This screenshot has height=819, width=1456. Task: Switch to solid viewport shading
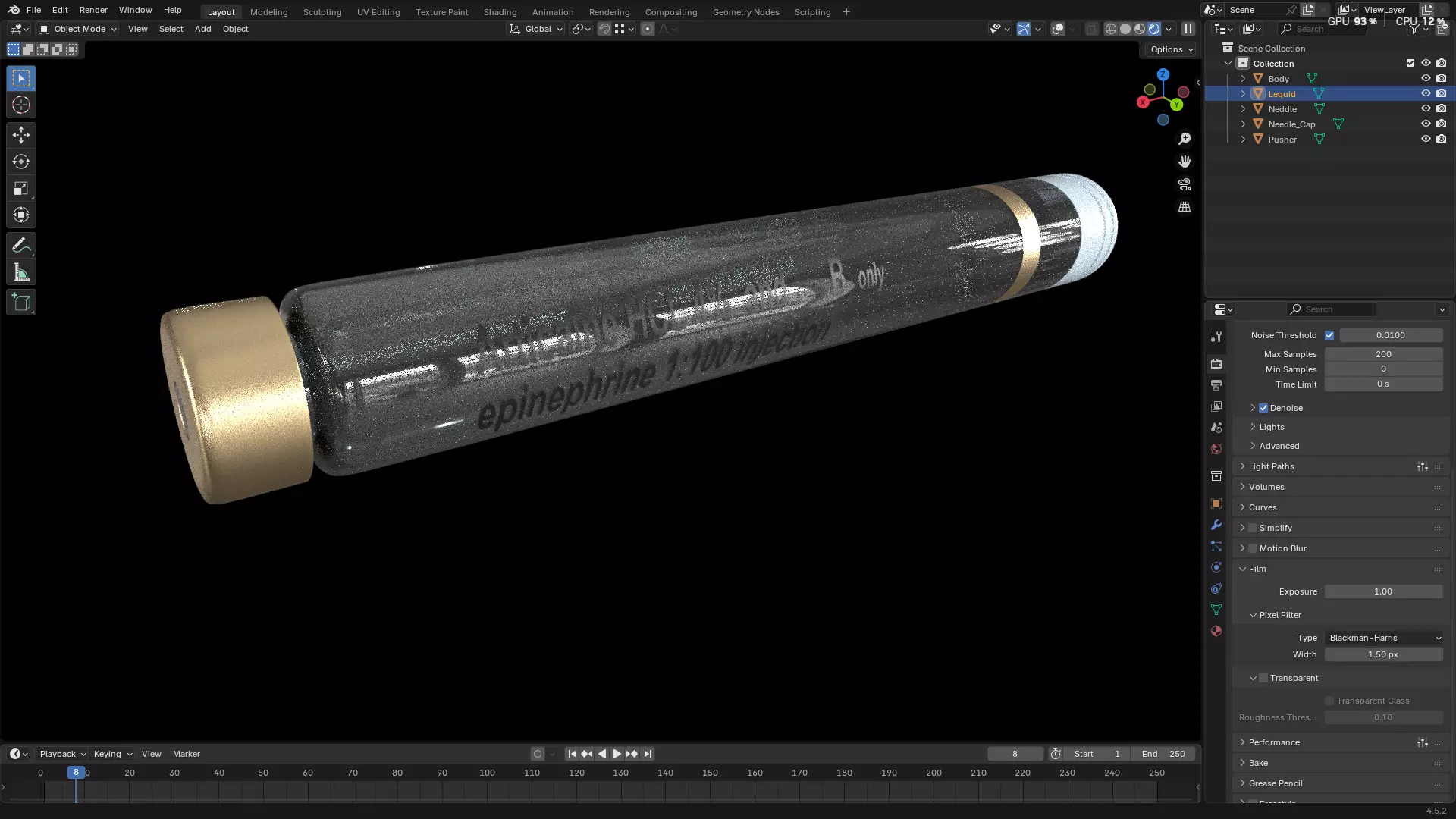point(1125,29)
